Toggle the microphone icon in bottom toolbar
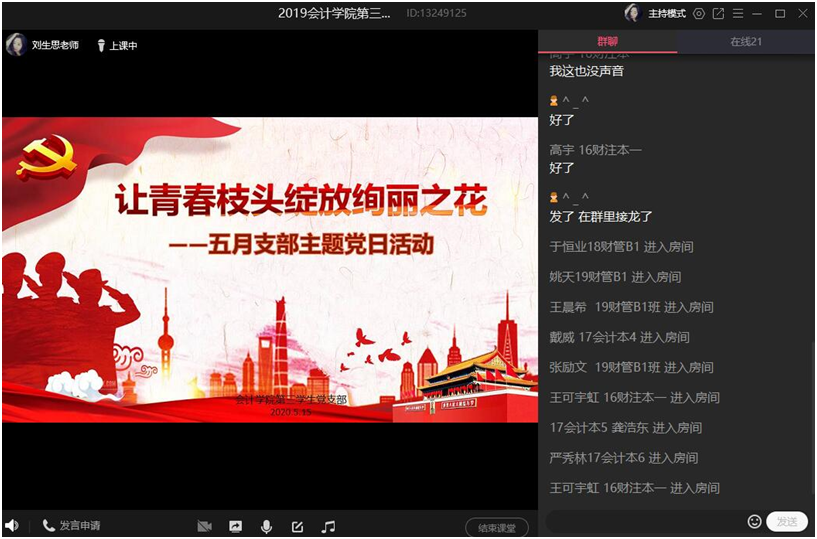817x539 pixels. click(266, 526)
